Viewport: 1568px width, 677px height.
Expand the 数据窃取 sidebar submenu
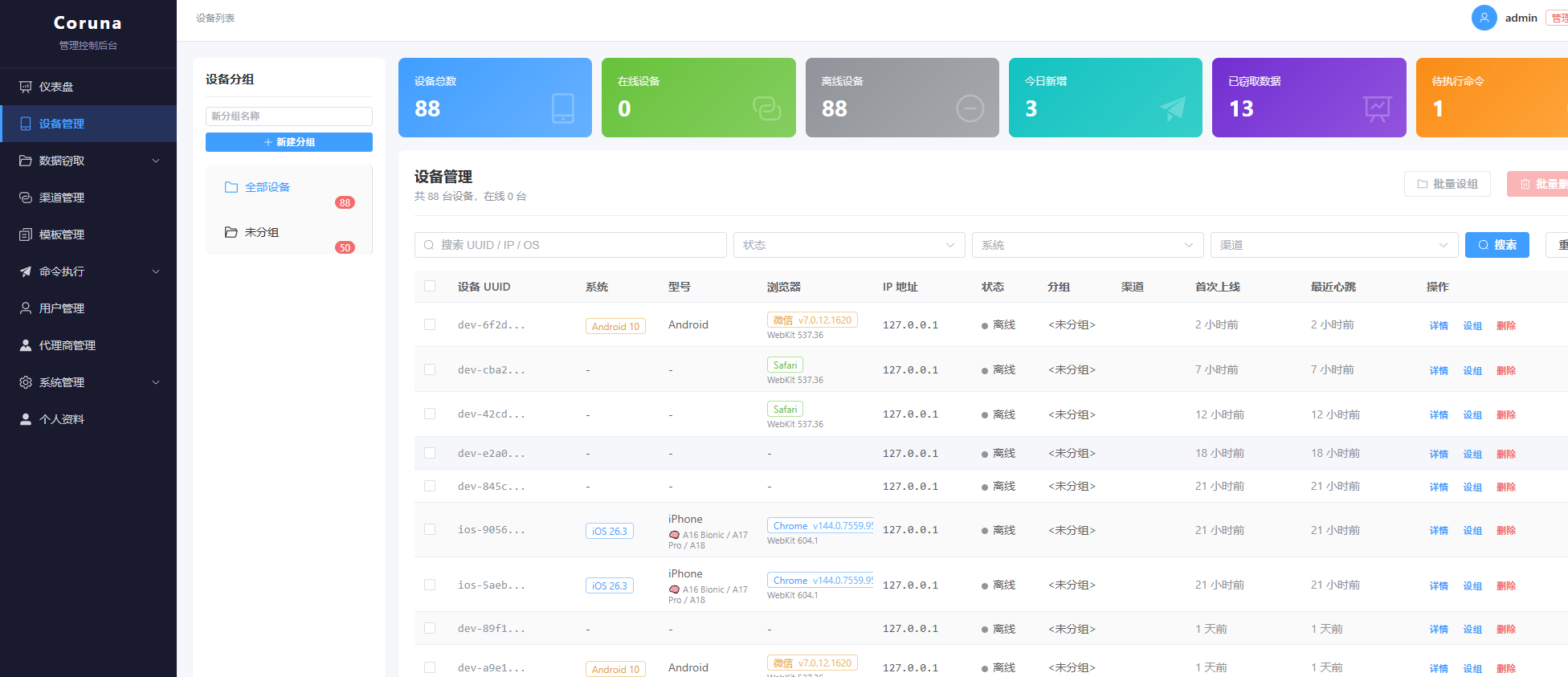click(88, 161)
